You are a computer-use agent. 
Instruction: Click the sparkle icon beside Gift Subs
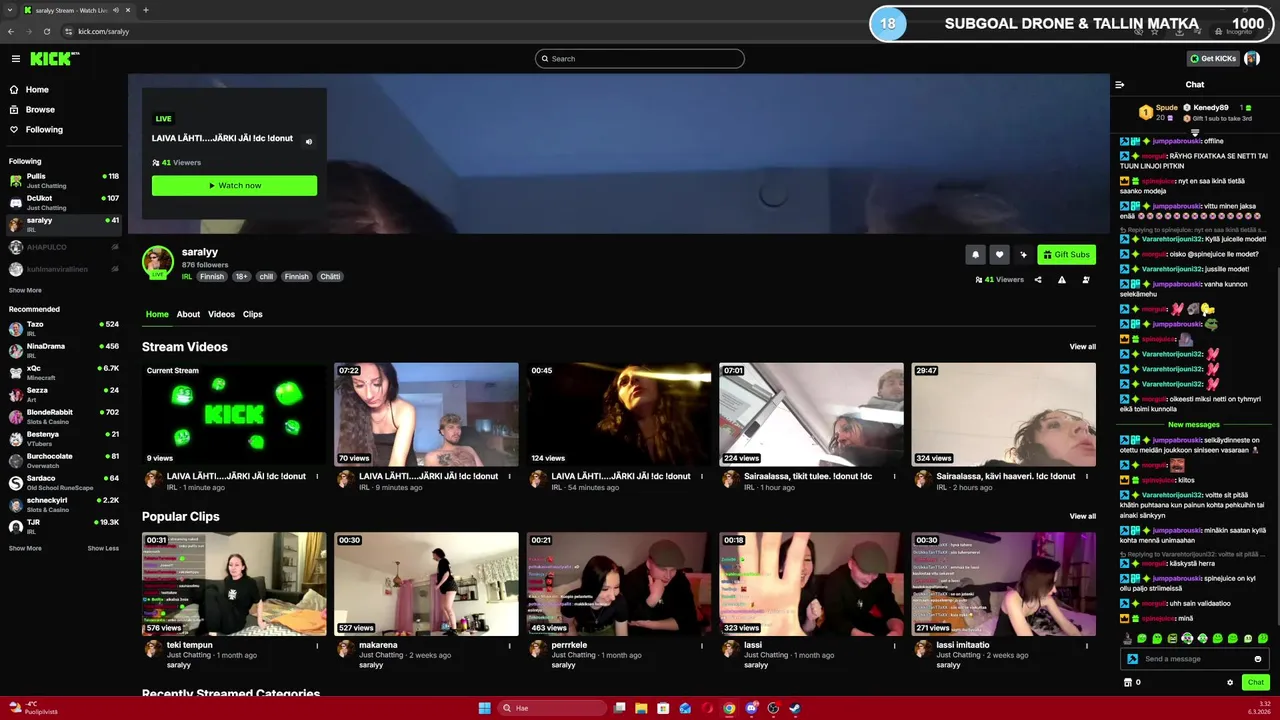tap(1023, 254)
